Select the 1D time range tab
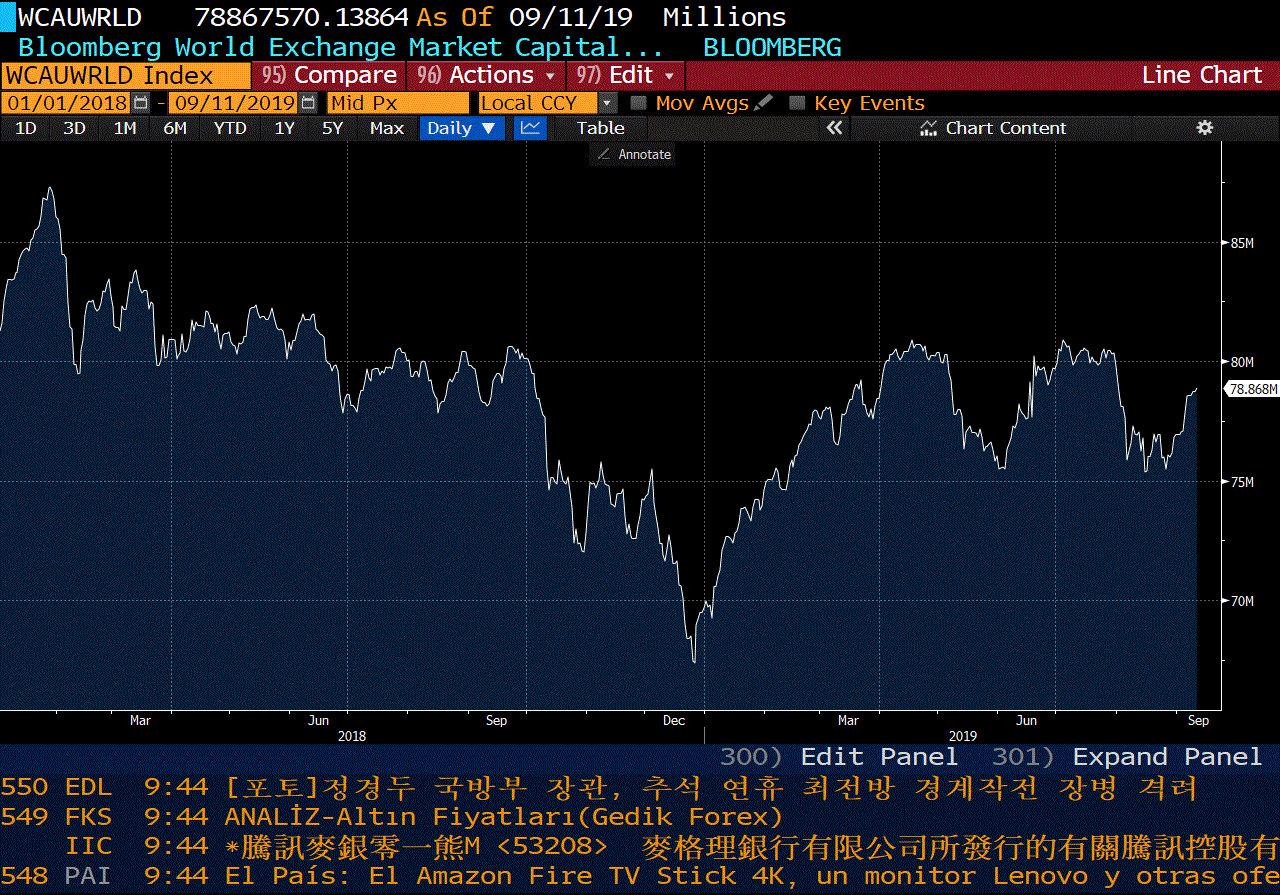 pyautogui.click(x=26, y=128)
